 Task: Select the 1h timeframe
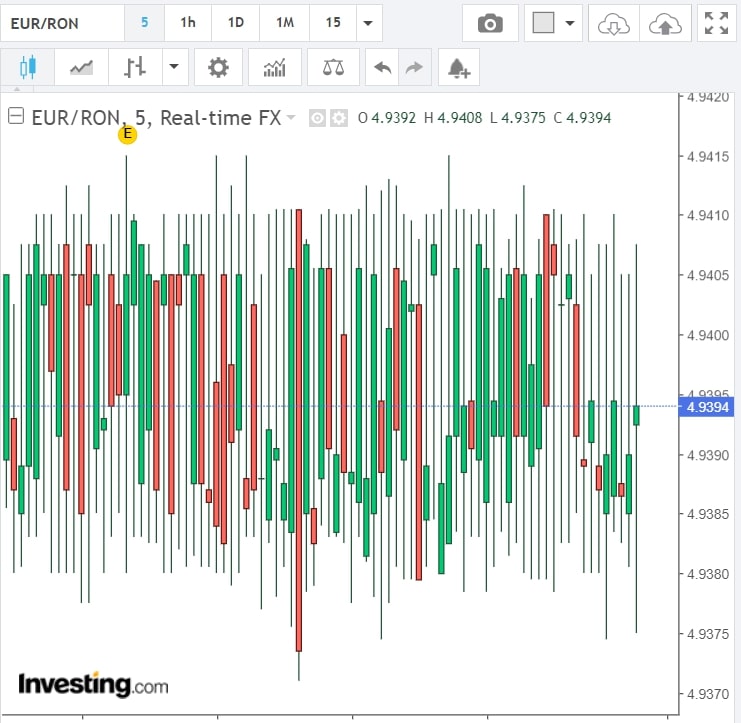point(187,23)
